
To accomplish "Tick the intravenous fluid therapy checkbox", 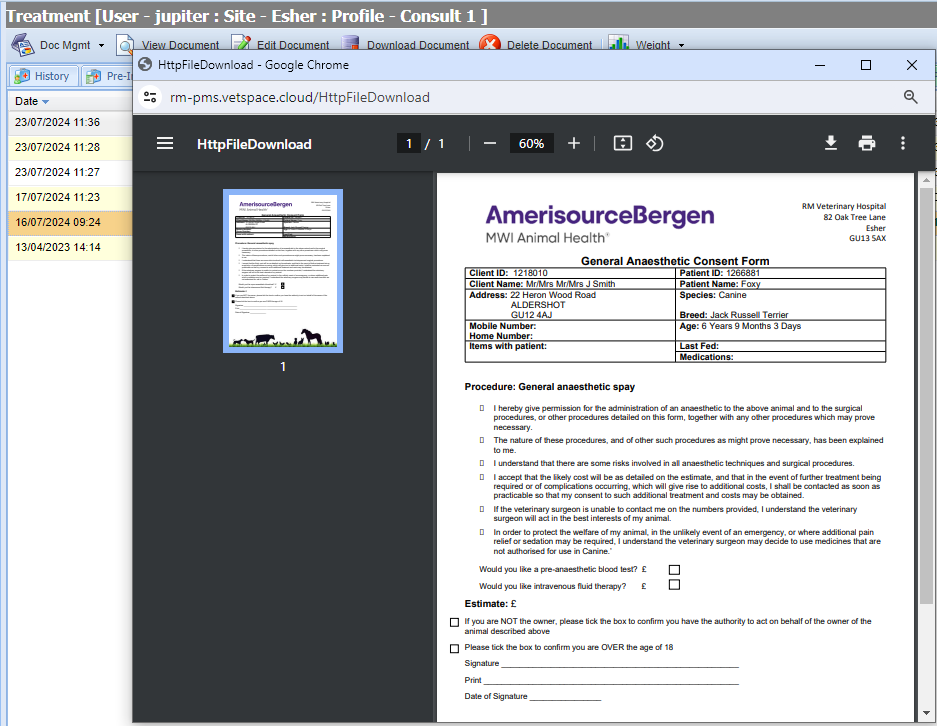I will [x=674, y=585].
